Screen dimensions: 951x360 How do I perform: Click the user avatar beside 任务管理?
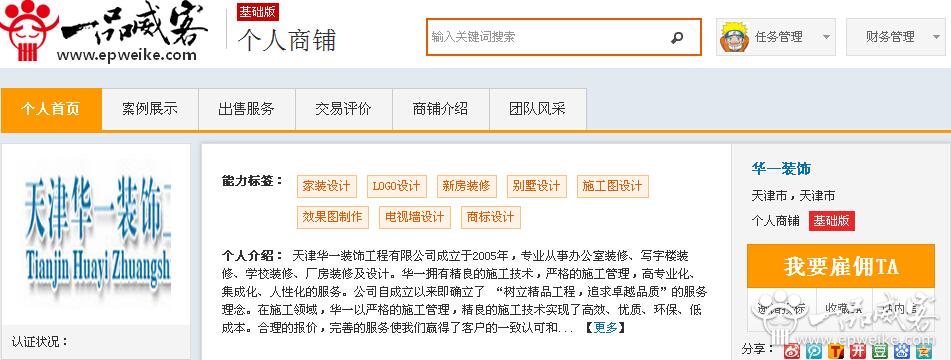coord(734,37)
